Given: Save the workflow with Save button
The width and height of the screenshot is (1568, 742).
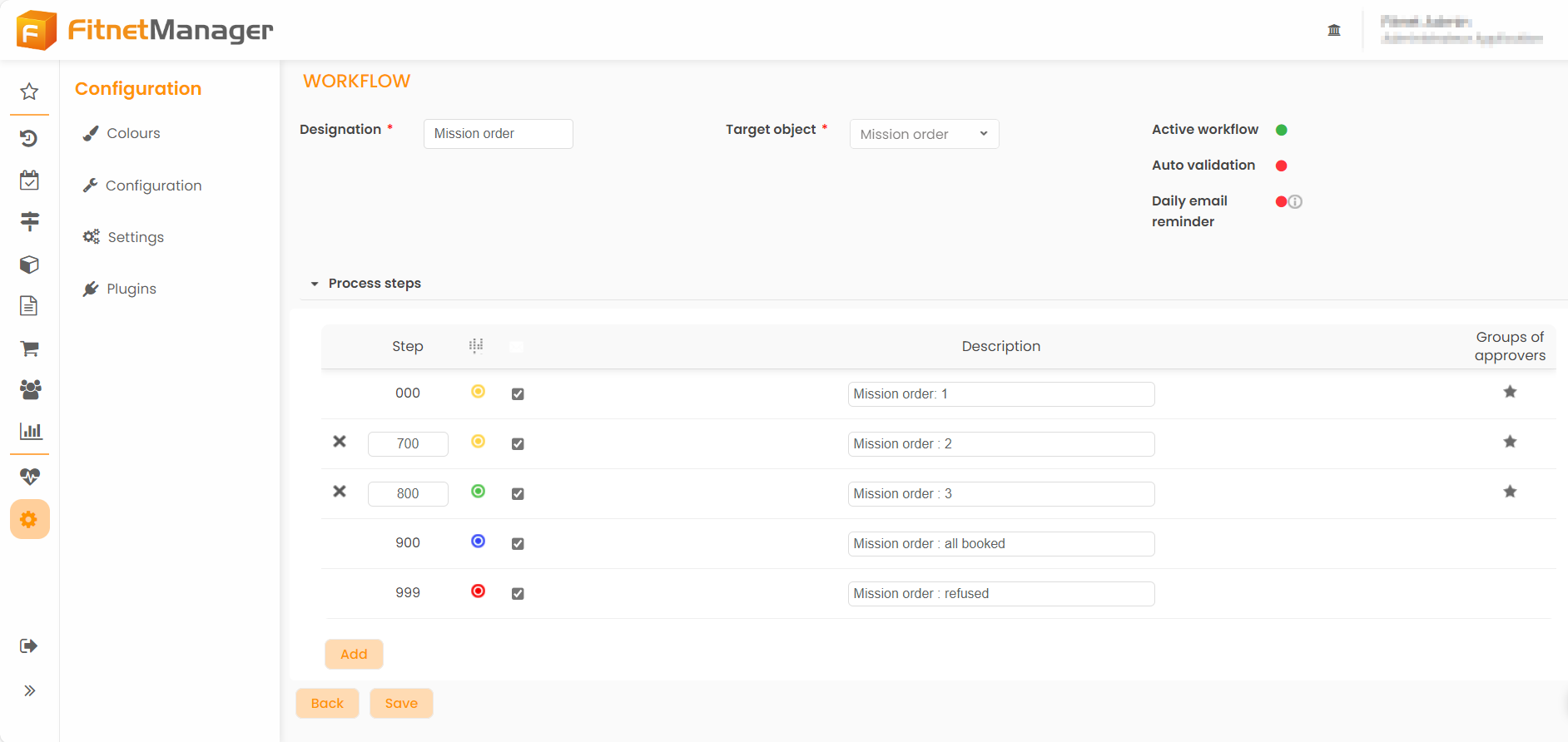Looking at the screenshot, I should [401, 704].
